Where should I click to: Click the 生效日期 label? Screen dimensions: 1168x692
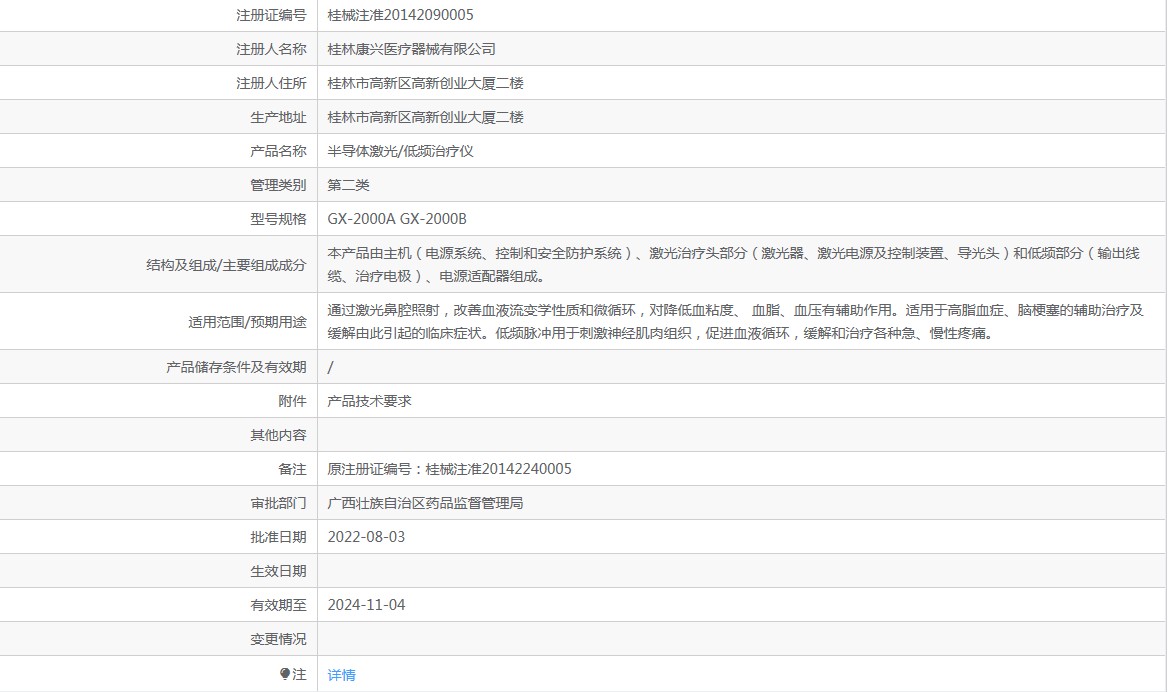pos(278,571)
